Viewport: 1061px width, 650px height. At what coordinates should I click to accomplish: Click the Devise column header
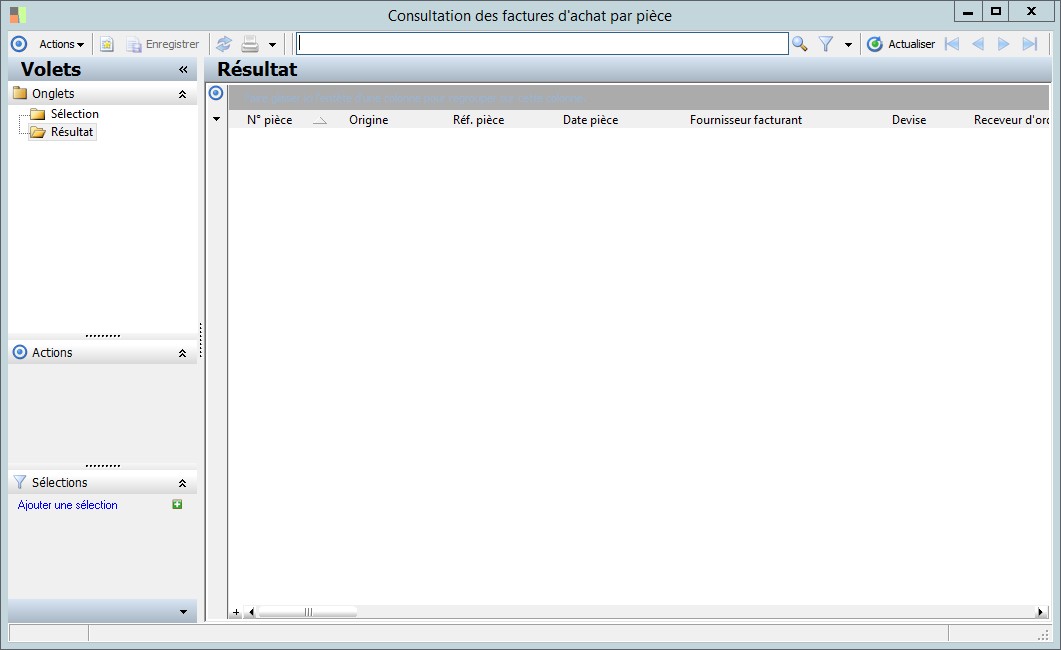[x=909, y=120]
